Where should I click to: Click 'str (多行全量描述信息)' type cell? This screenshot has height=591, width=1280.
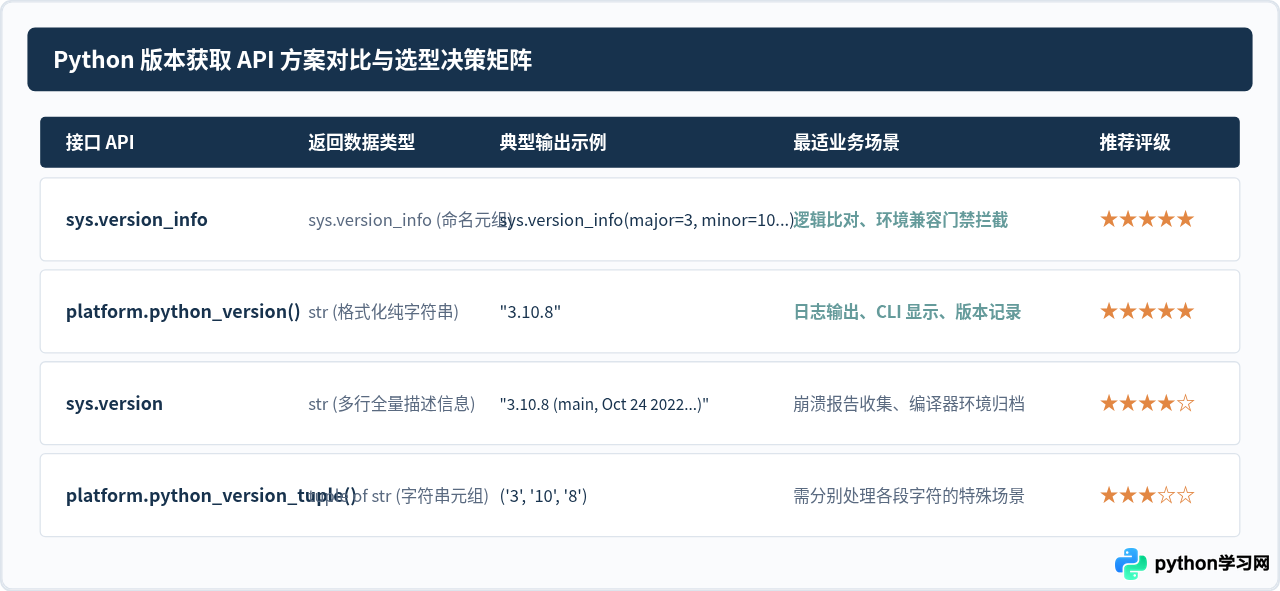[391, 404]
